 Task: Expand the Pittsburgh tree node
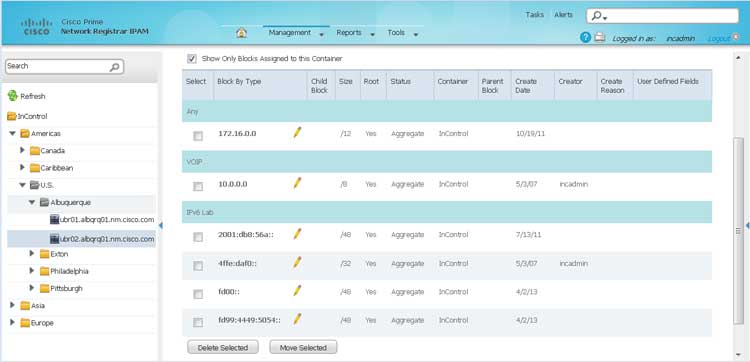[x=32, y=287]
